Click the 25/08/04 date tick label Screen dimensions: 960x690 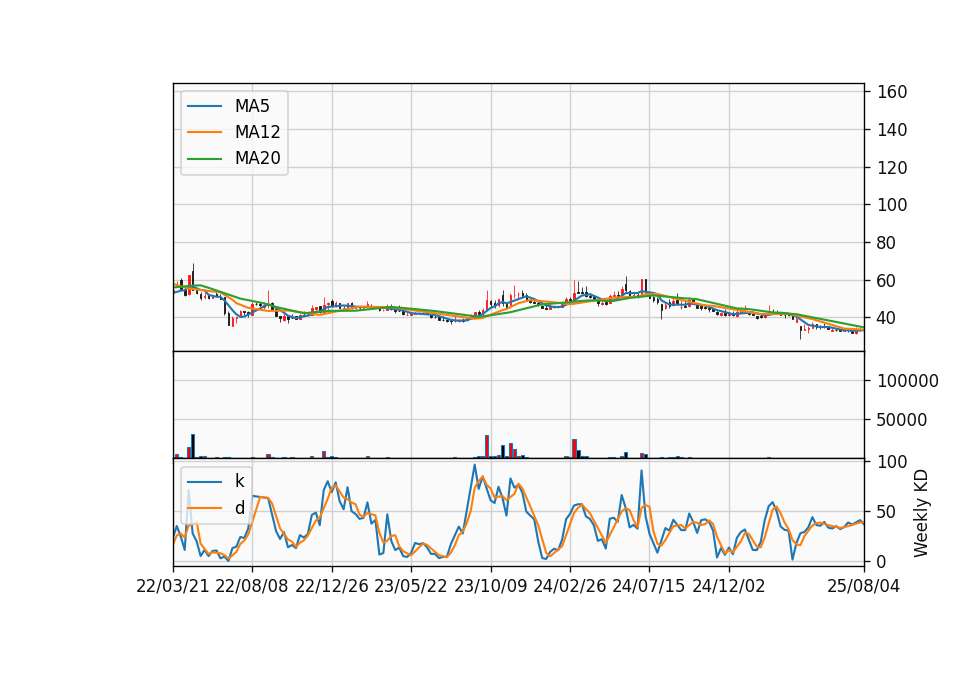point(863,587)
